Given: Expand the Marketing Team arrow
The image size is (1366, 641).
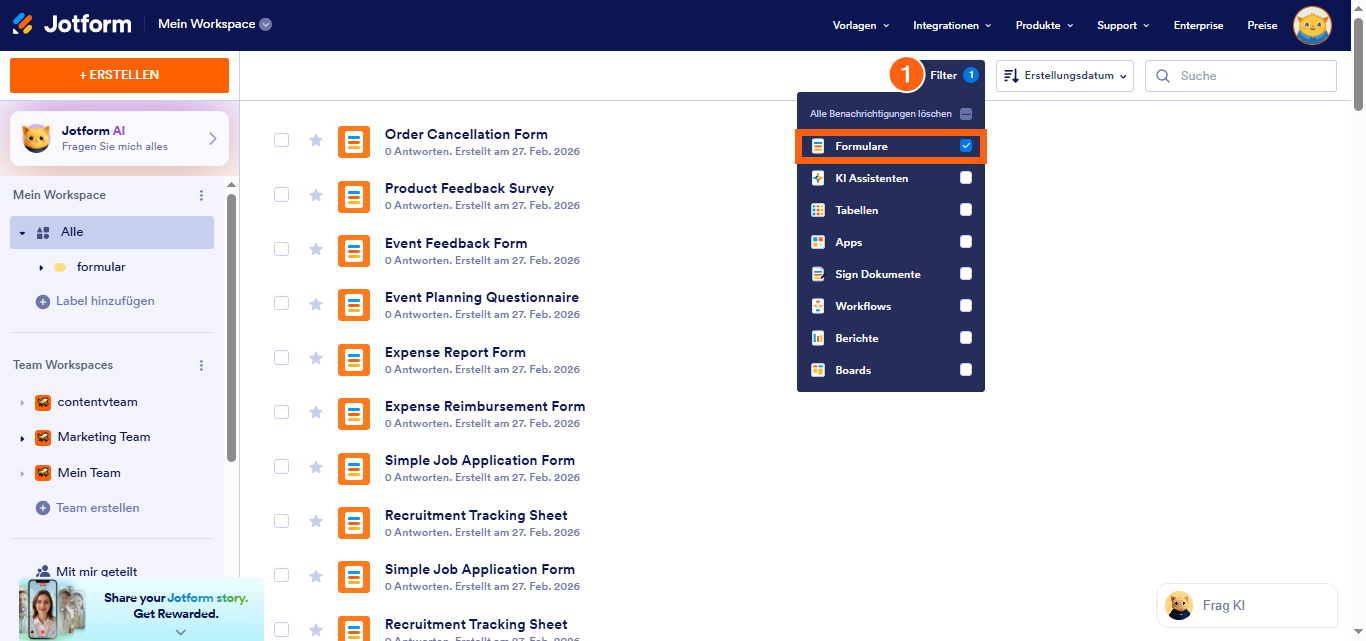Looking at the screenshot, I should coord(22,438).
